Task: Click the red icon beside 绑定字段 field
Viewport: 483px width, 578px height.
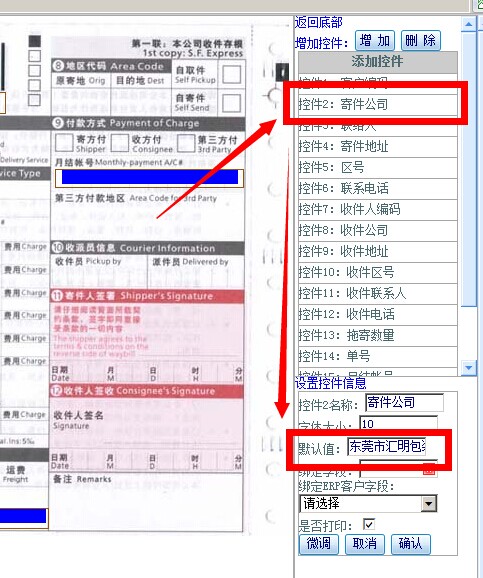Action: tap(429, 470)
